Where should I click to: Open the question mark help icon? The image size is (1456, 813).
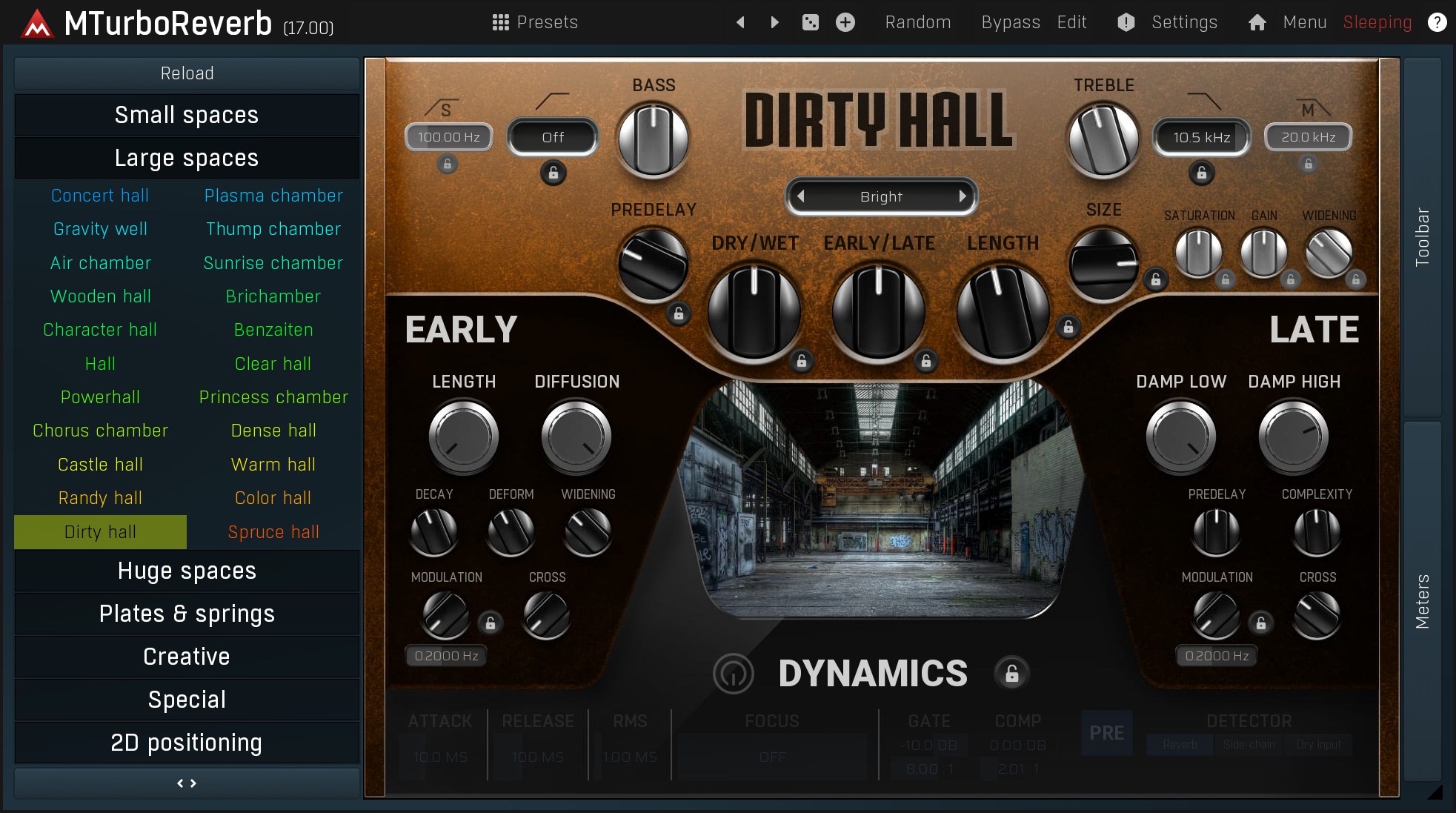pos(1437,22)
